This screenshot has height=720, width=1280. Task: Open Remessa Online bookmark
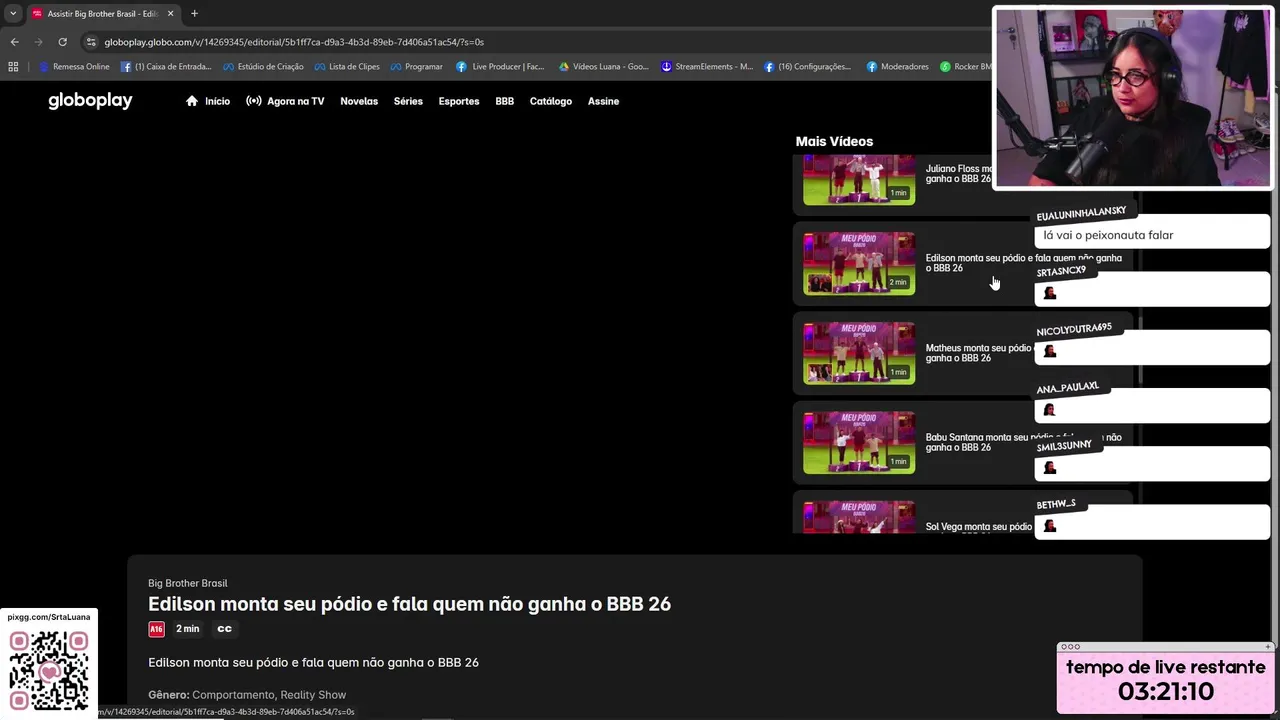pos(74,67)
